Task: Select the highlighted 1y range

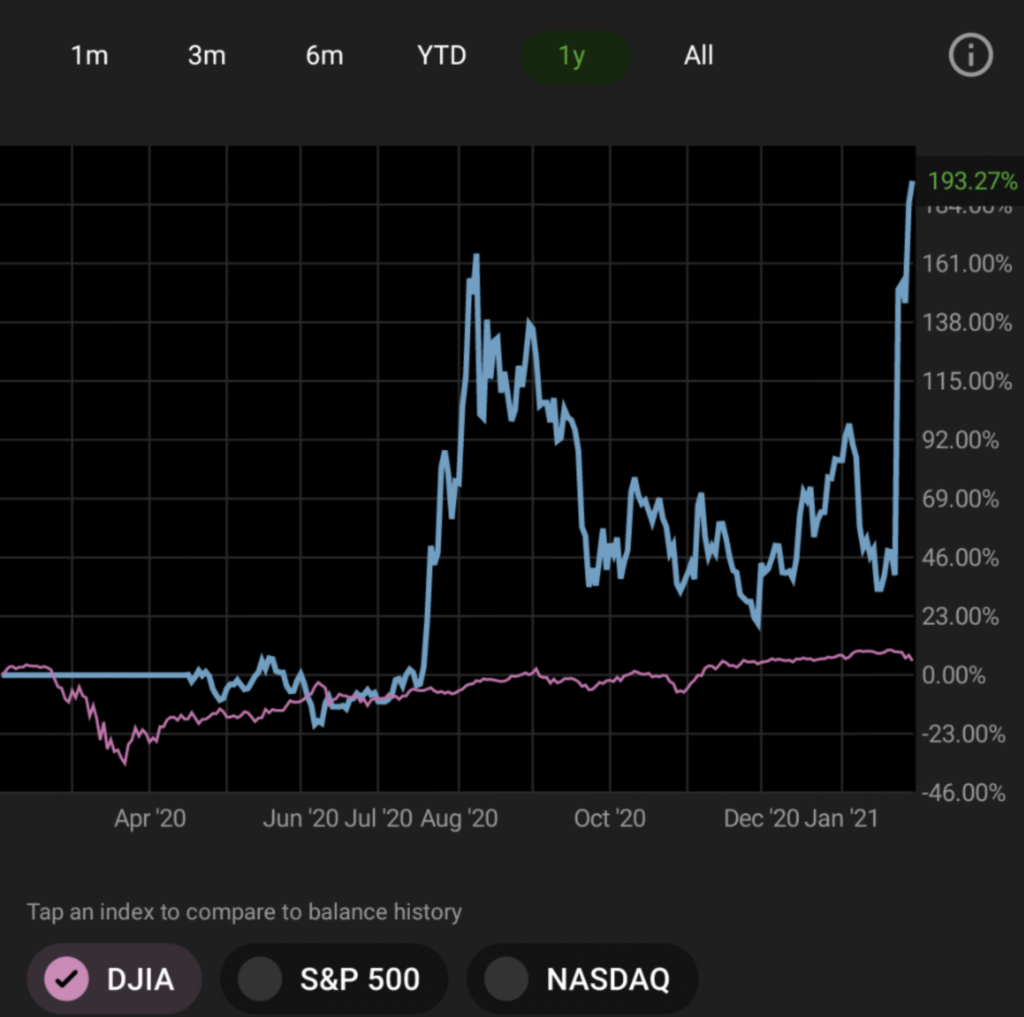Action: click(572, 56)
